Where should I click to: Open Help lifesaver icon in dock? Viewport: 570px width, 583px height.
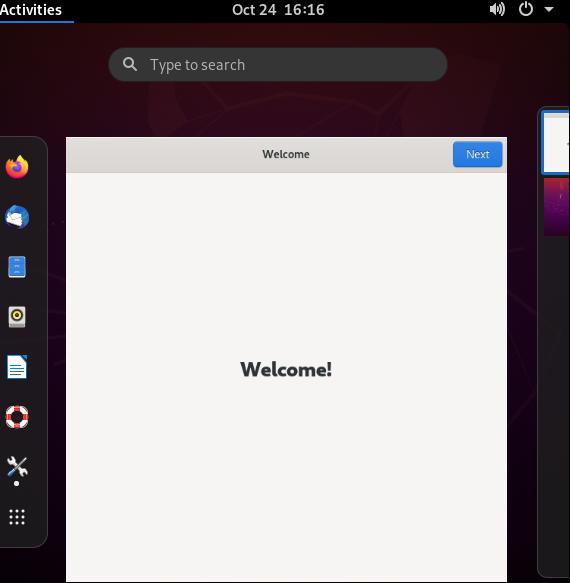point(17,417)
